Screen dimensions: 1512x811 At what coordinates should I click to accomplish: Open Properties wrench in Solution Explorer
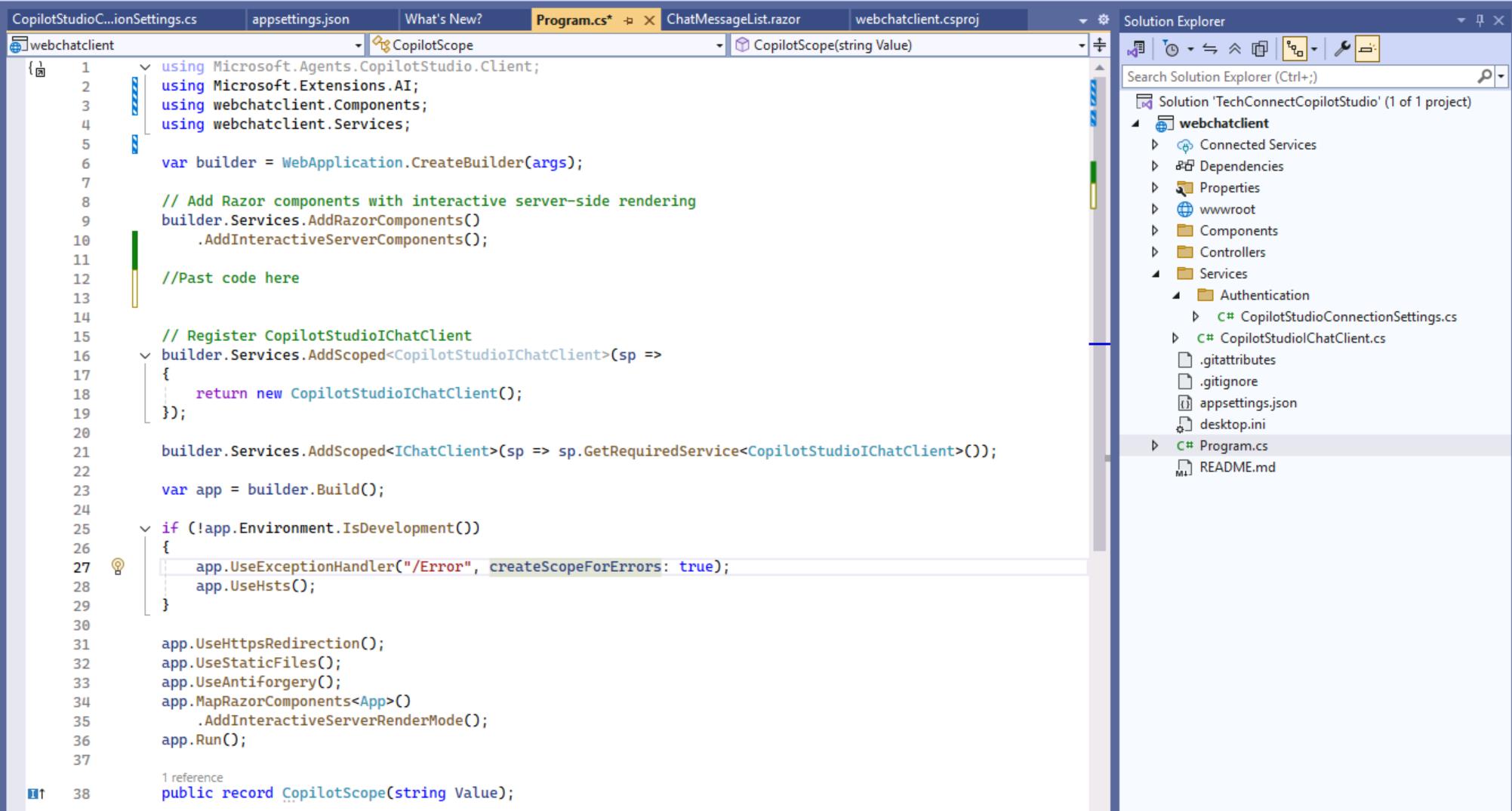coord(1341,49)
